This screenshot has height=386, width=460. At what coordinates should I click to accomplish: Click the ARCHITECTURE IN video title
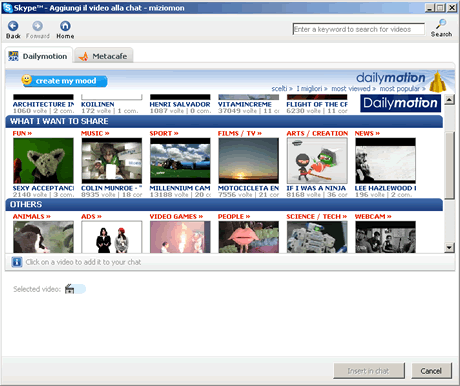[x=43, y=104]
